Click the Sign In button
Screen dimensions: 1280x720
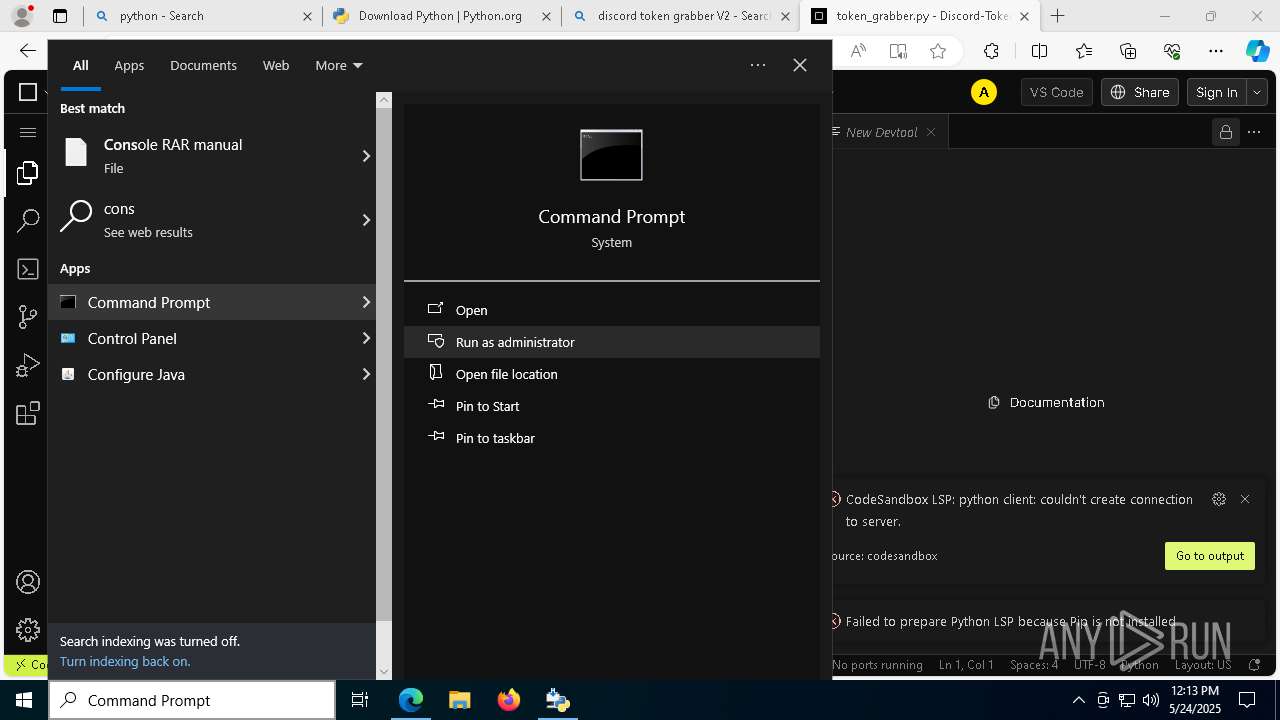pos(1217,92)
